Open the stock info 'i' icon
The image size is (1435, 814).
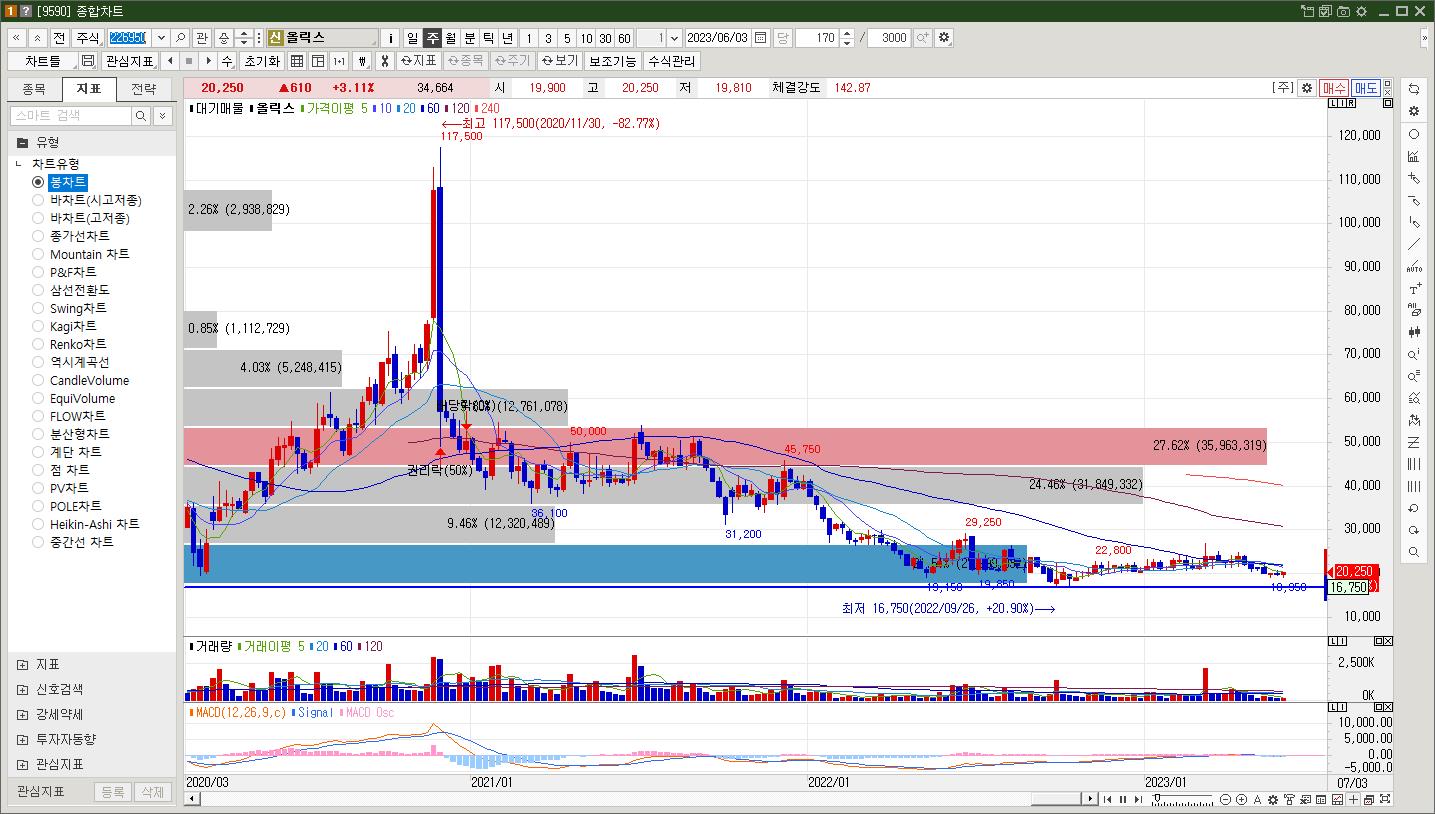(391, 38)
